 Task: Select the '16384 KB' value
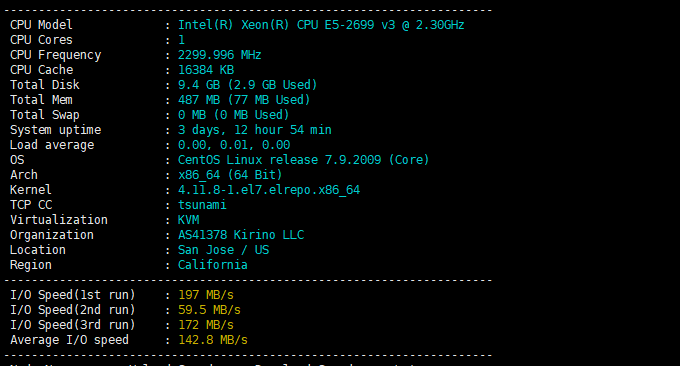(206, 70)
